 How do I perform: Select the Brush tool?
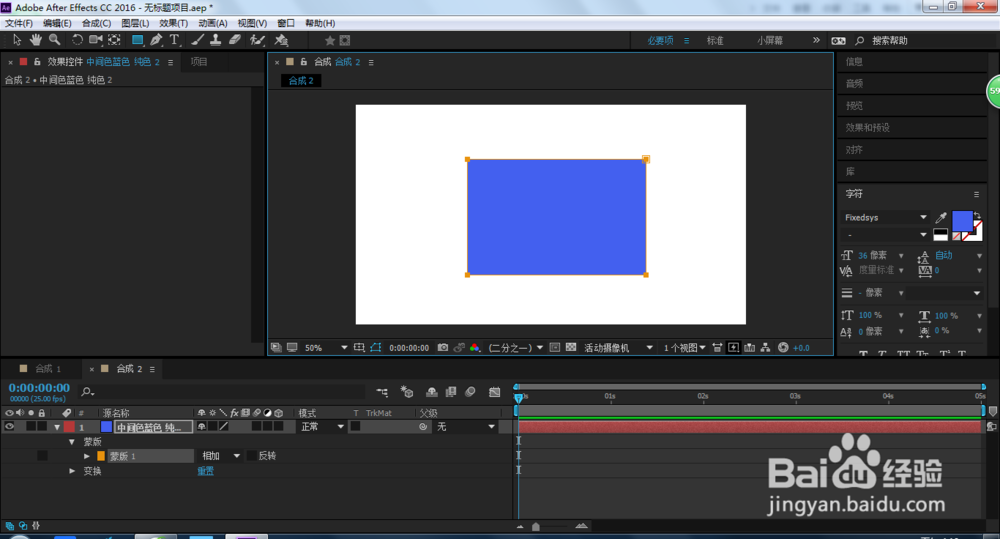pos(198,40)
